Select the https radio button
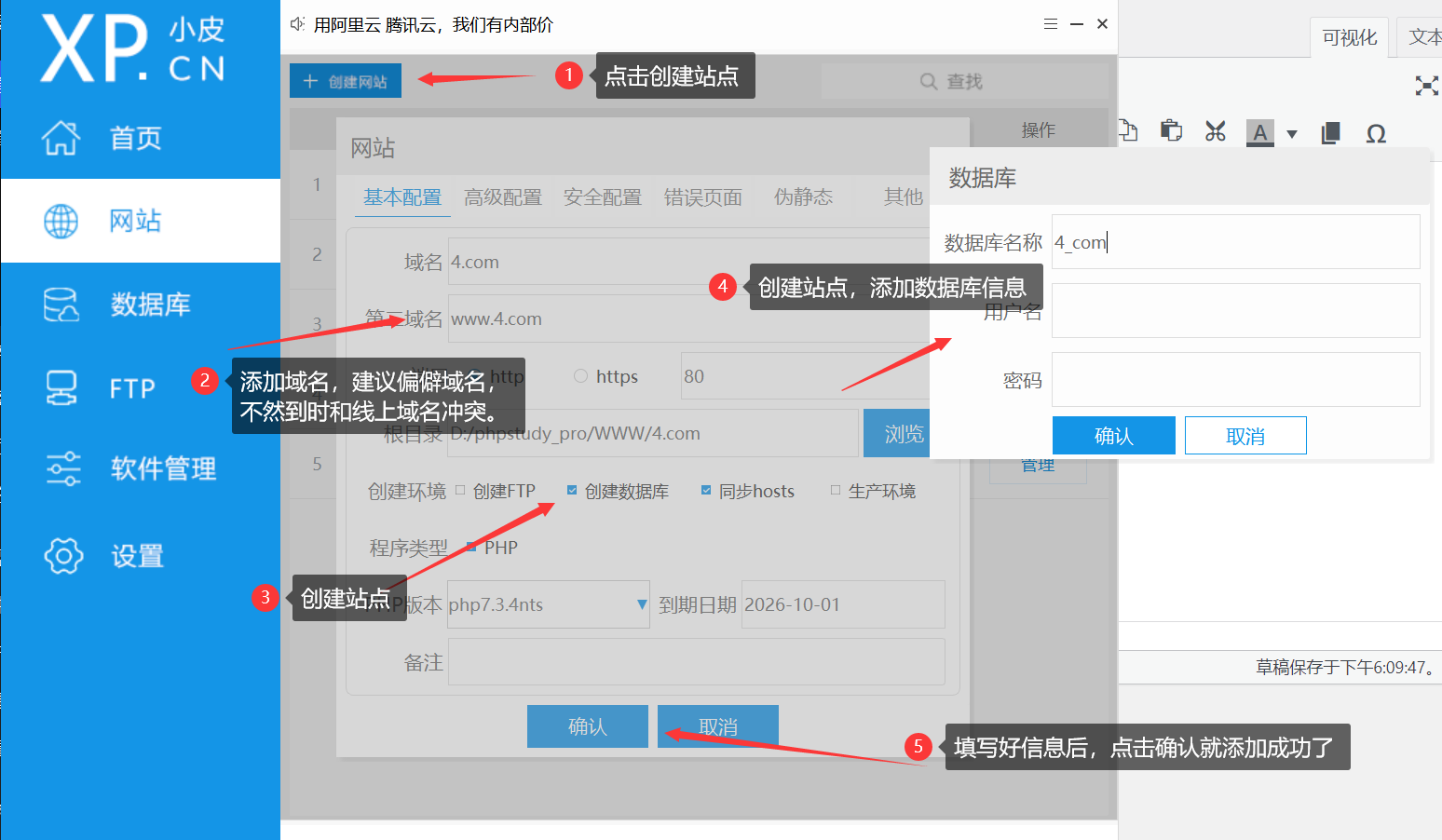 tap(581, 376)
